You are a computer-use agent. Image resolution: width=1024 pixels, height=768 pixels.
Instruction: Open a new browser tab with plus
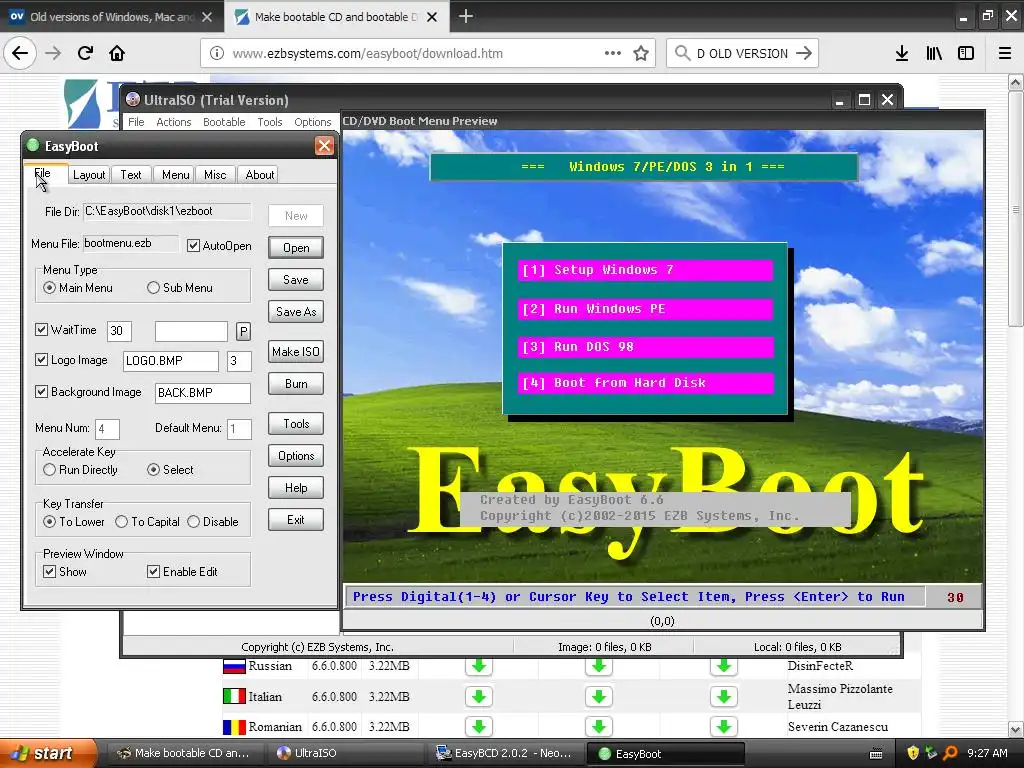(466, 16)
